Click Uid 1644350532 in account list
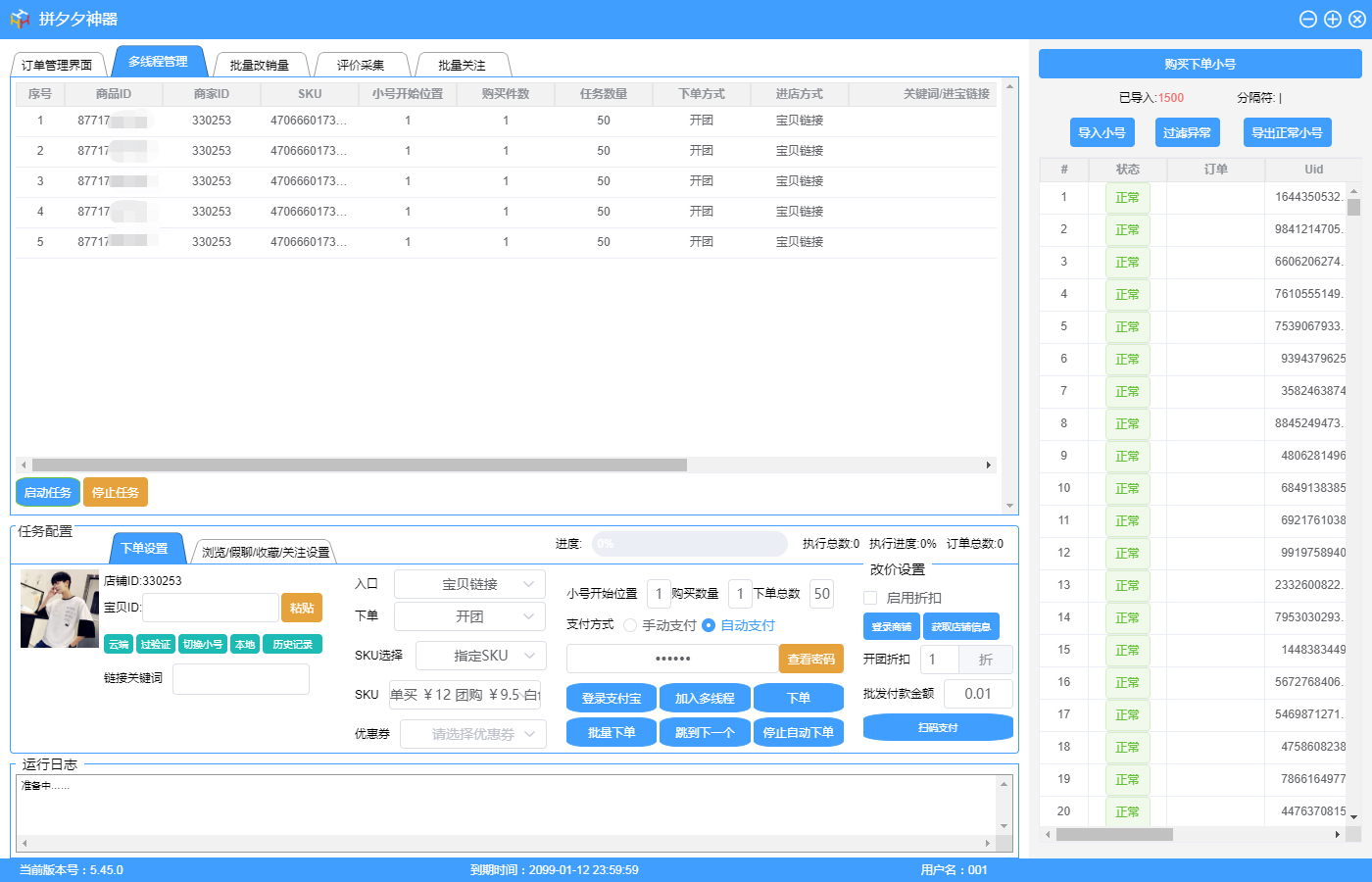Image resolution: width=1372 pixels, height=882 pixels. pos(1309,197)
